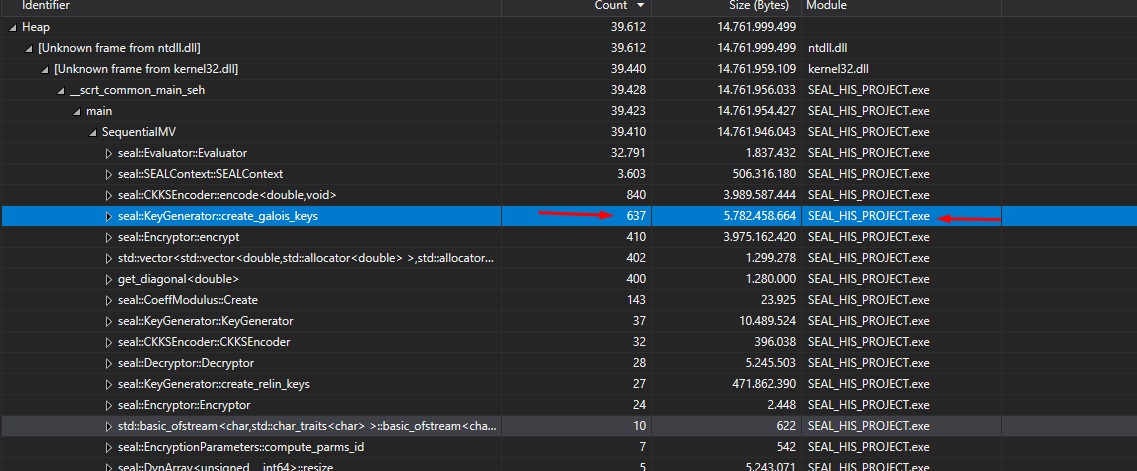Screen dimensions: 1137x471
Task: Collapse the Heap root node
Action: click(x=12, y=28)
